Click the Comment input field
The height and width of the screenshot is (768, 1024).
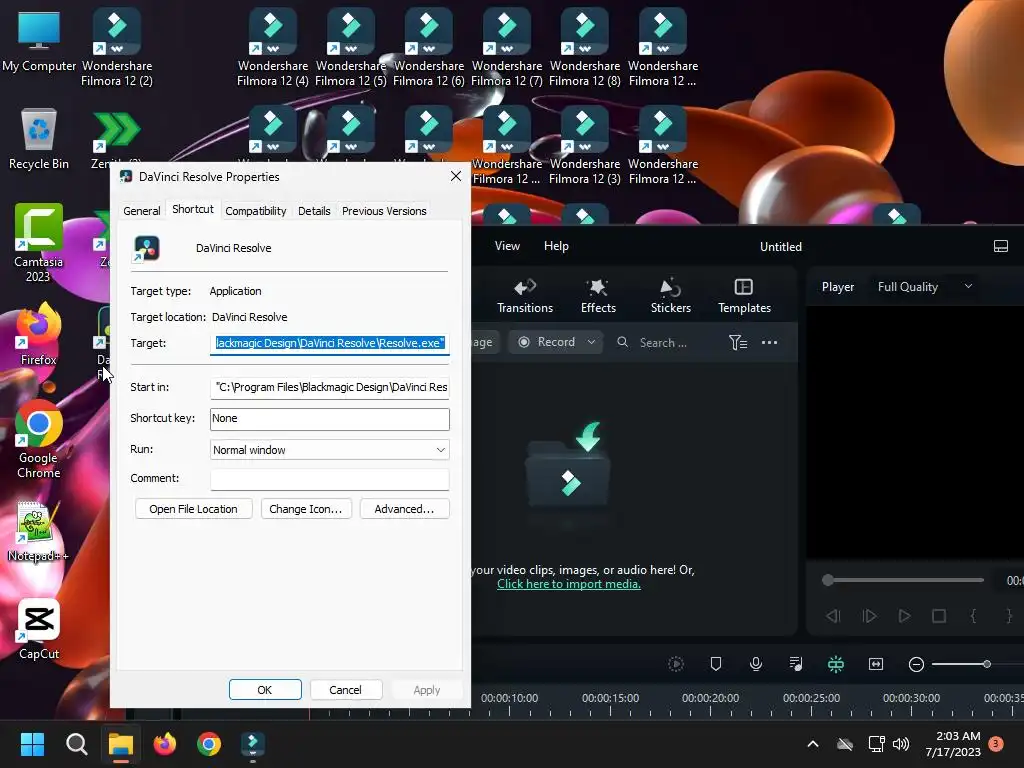330,479
